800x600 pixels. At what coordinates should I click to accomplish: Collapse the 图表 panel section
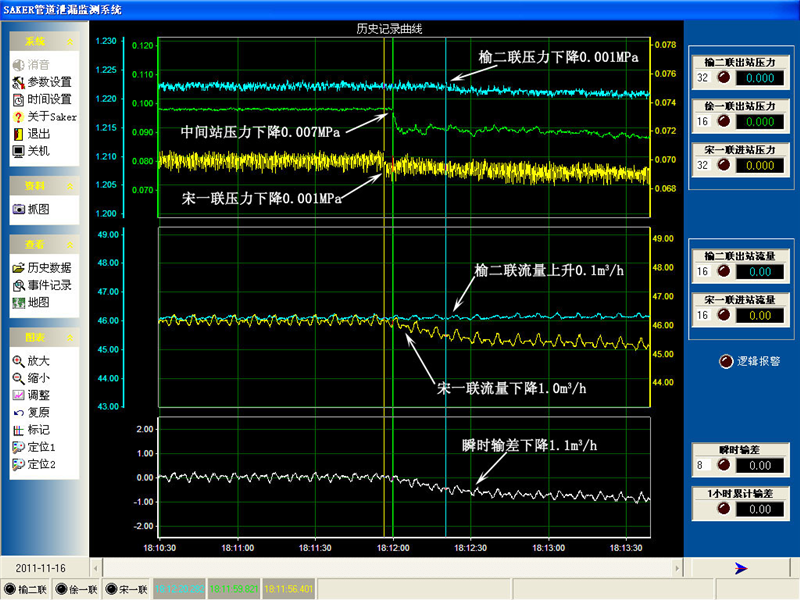click(x=69, y=338)
